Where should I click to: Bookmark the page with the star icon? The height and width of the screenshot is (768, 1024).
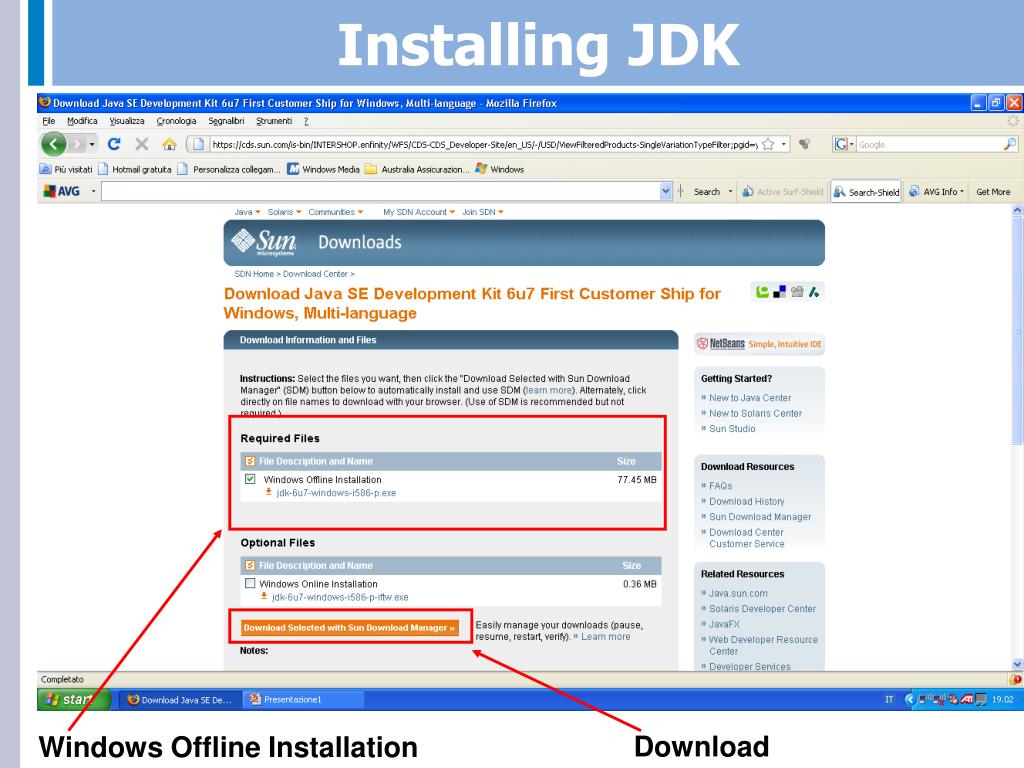tap(768, 144)
